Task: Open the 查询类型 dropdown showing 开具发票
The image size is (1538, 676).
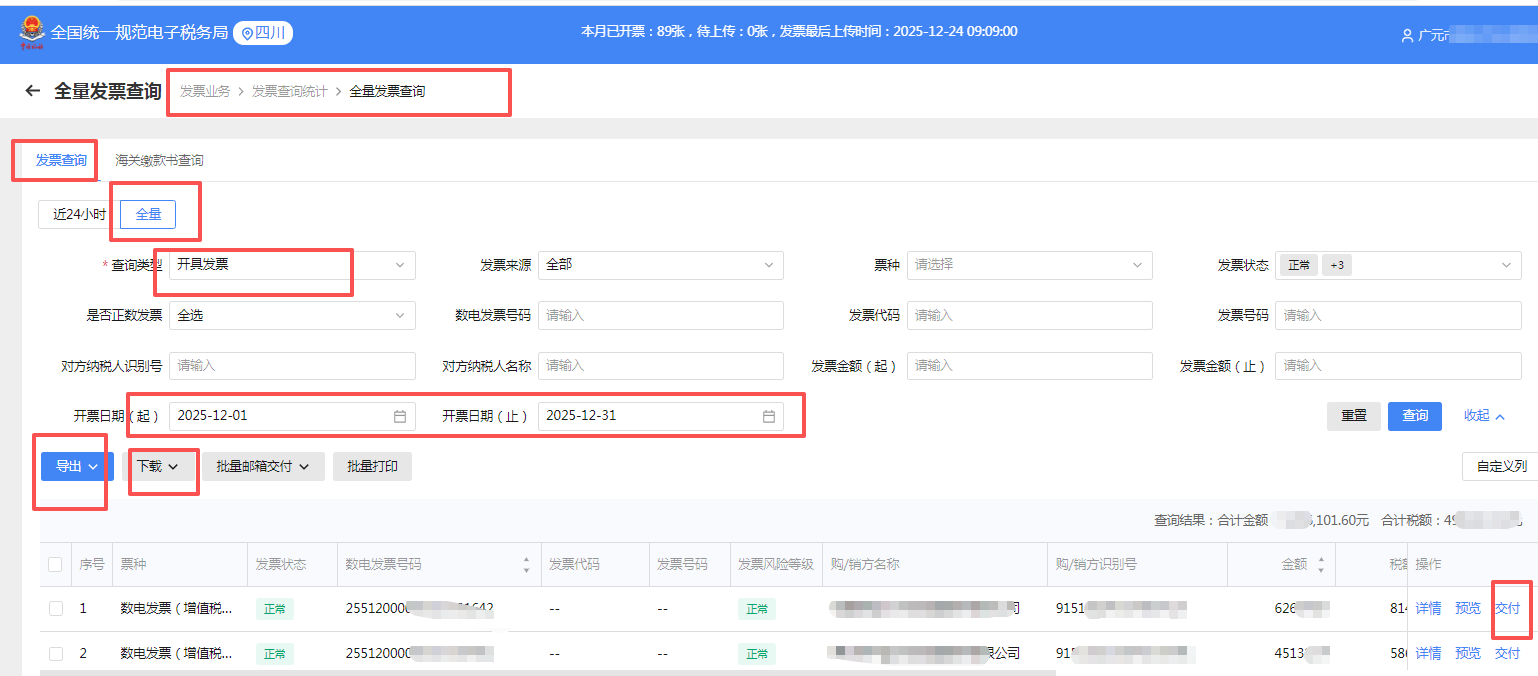Action: [x=292, y=265]
